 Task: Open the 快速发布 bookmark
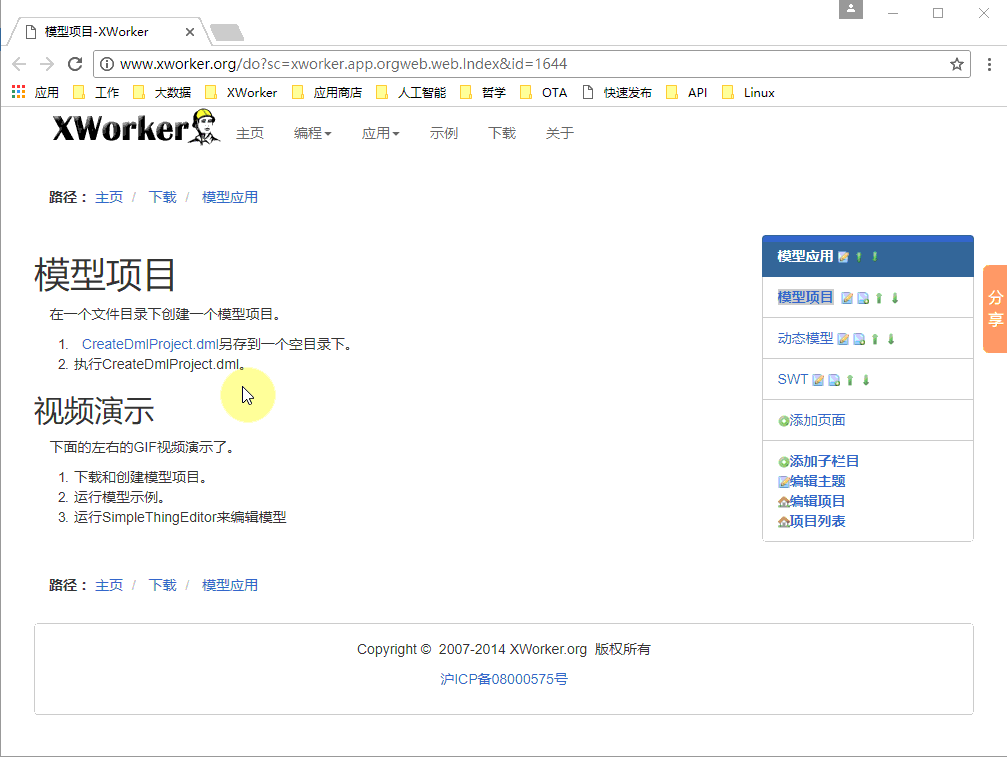617,92
